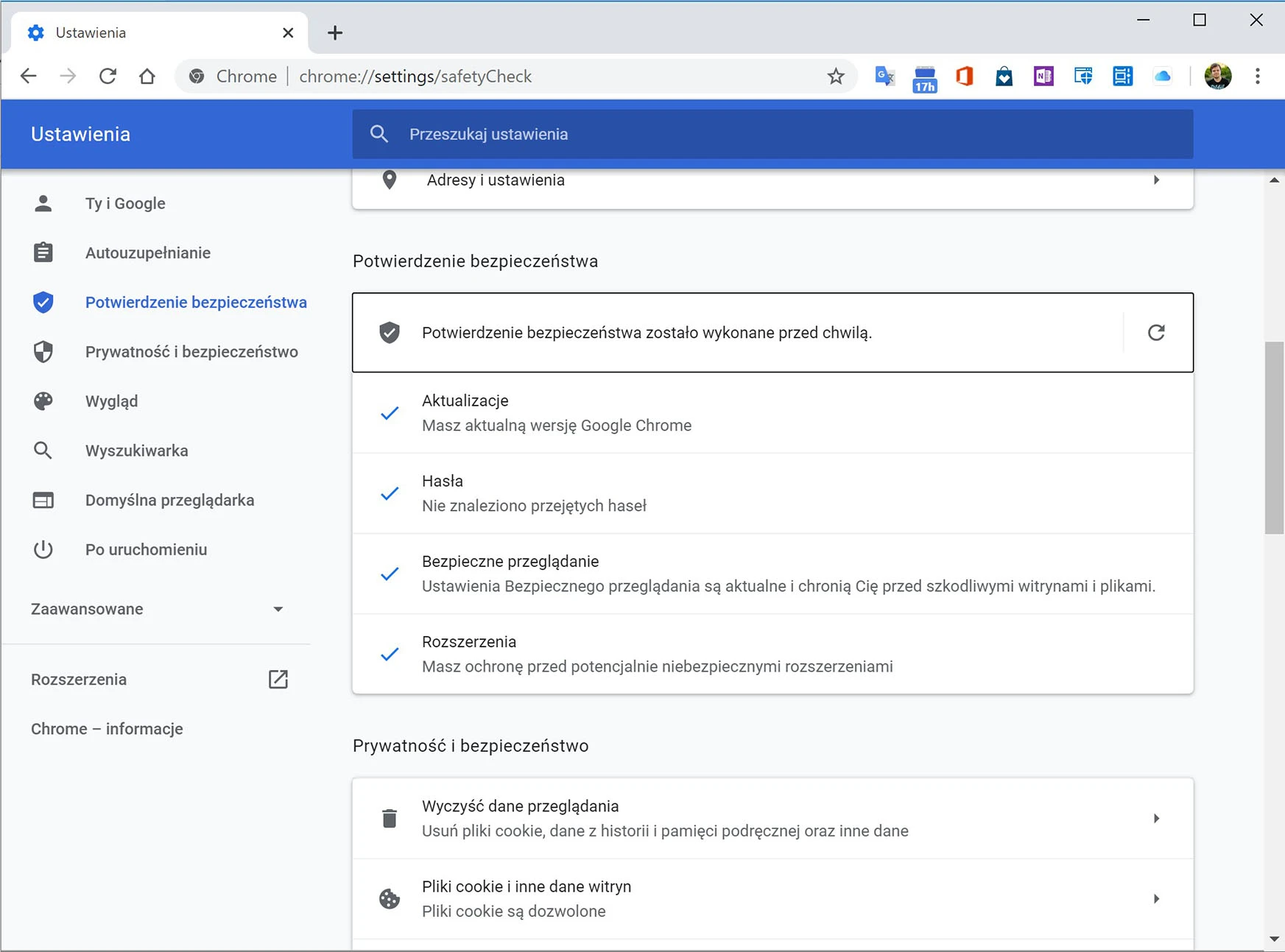Viewport: 1285px width, 952px height.
Task: Open the shopping bag extension icon
Action: [x=1004, y=76]
